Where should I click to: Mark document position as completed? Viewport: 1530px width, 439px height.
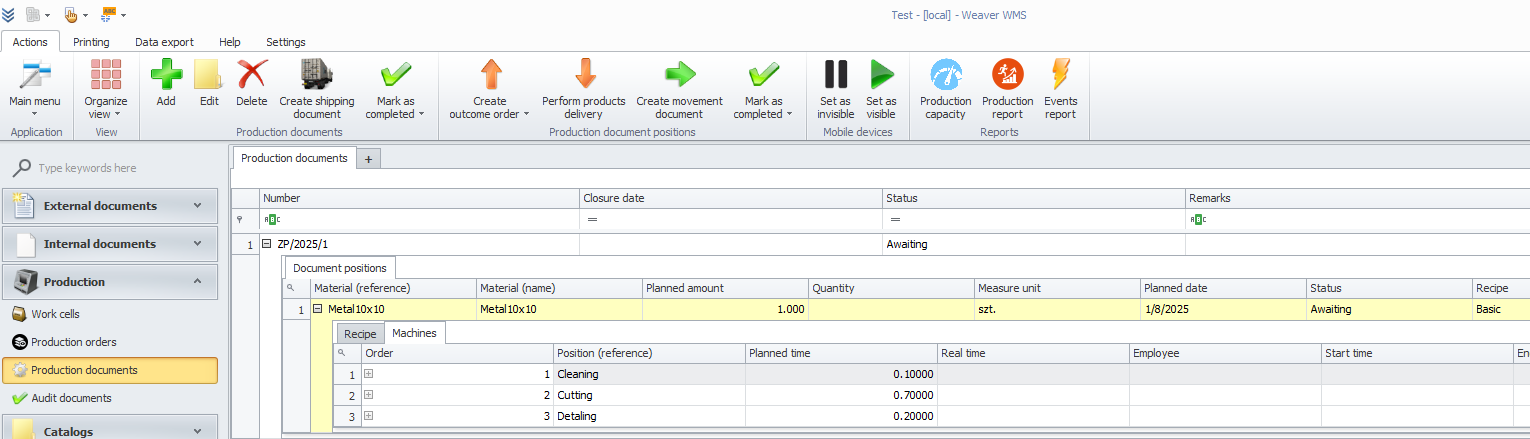(x=764, y=90)
